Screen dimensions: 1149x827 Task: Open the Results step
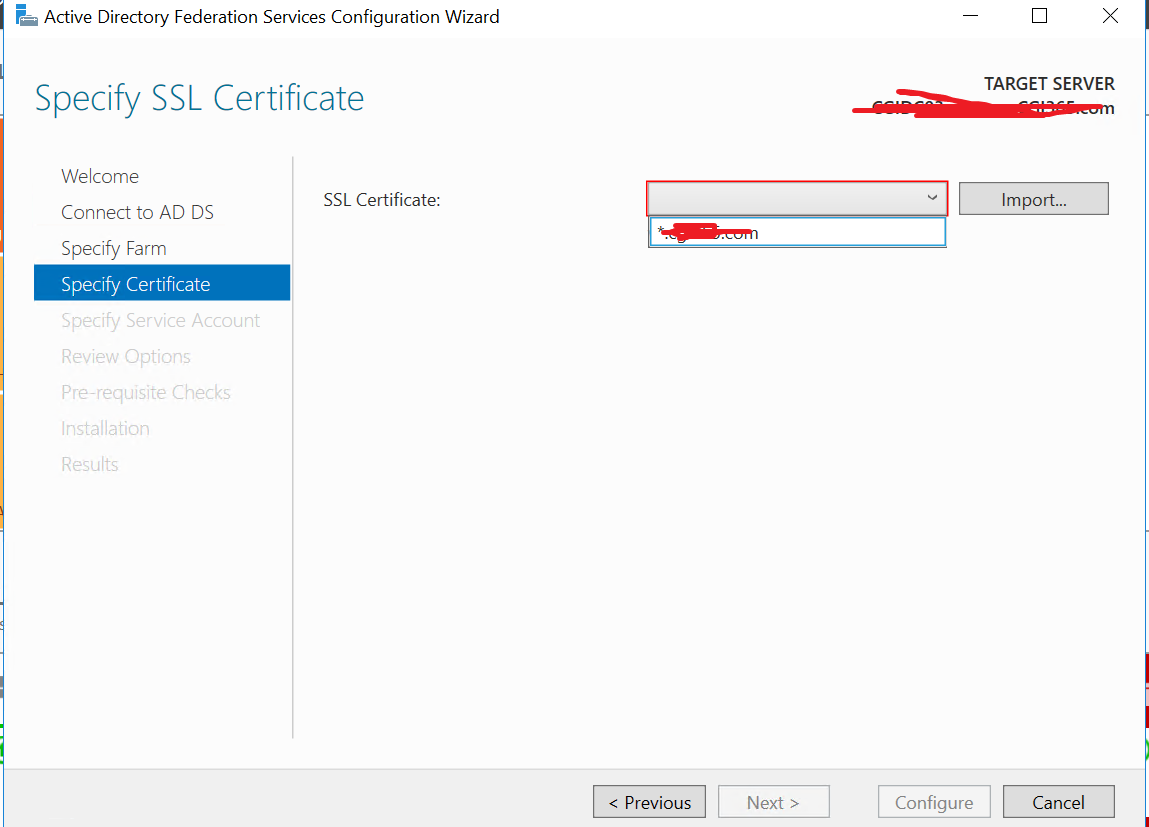tap(90, 464)
